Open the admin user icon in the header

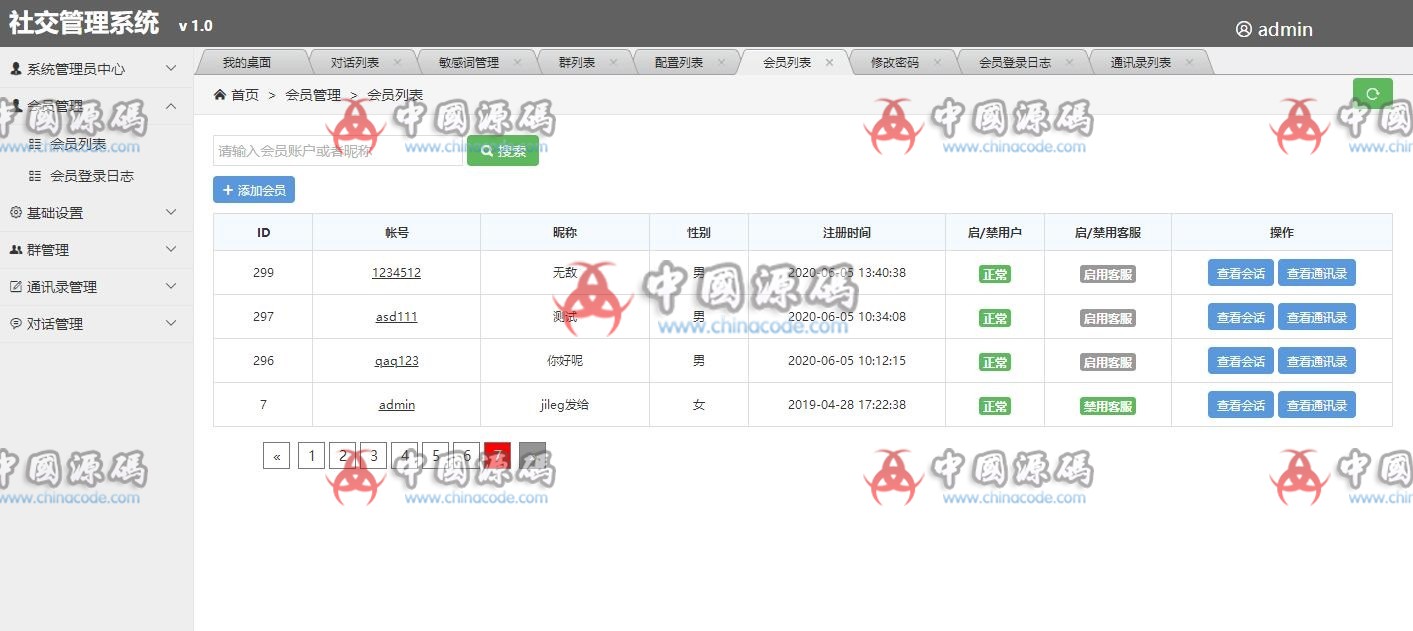(x=1245, y=29)
